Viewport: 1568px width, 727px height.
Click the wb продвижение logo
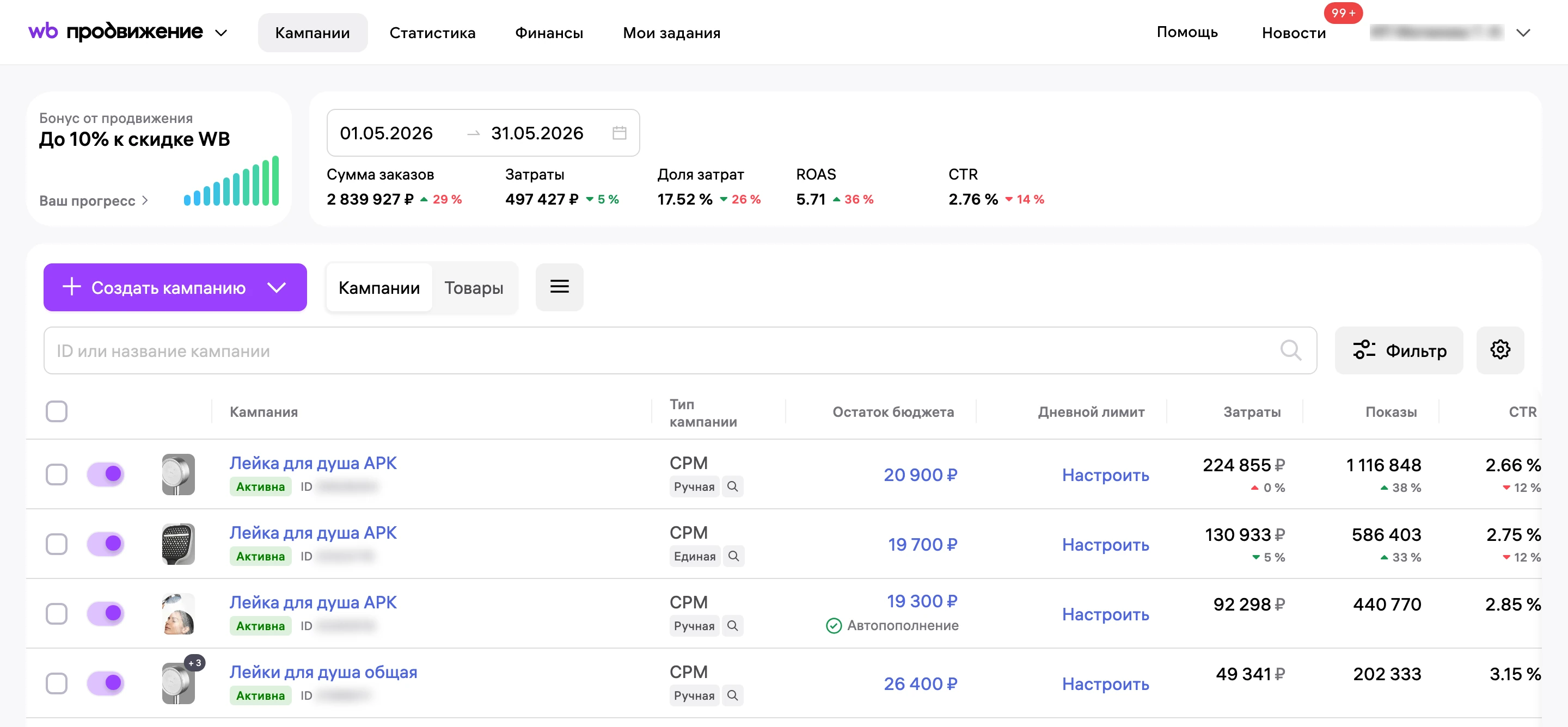pos(115,32)
